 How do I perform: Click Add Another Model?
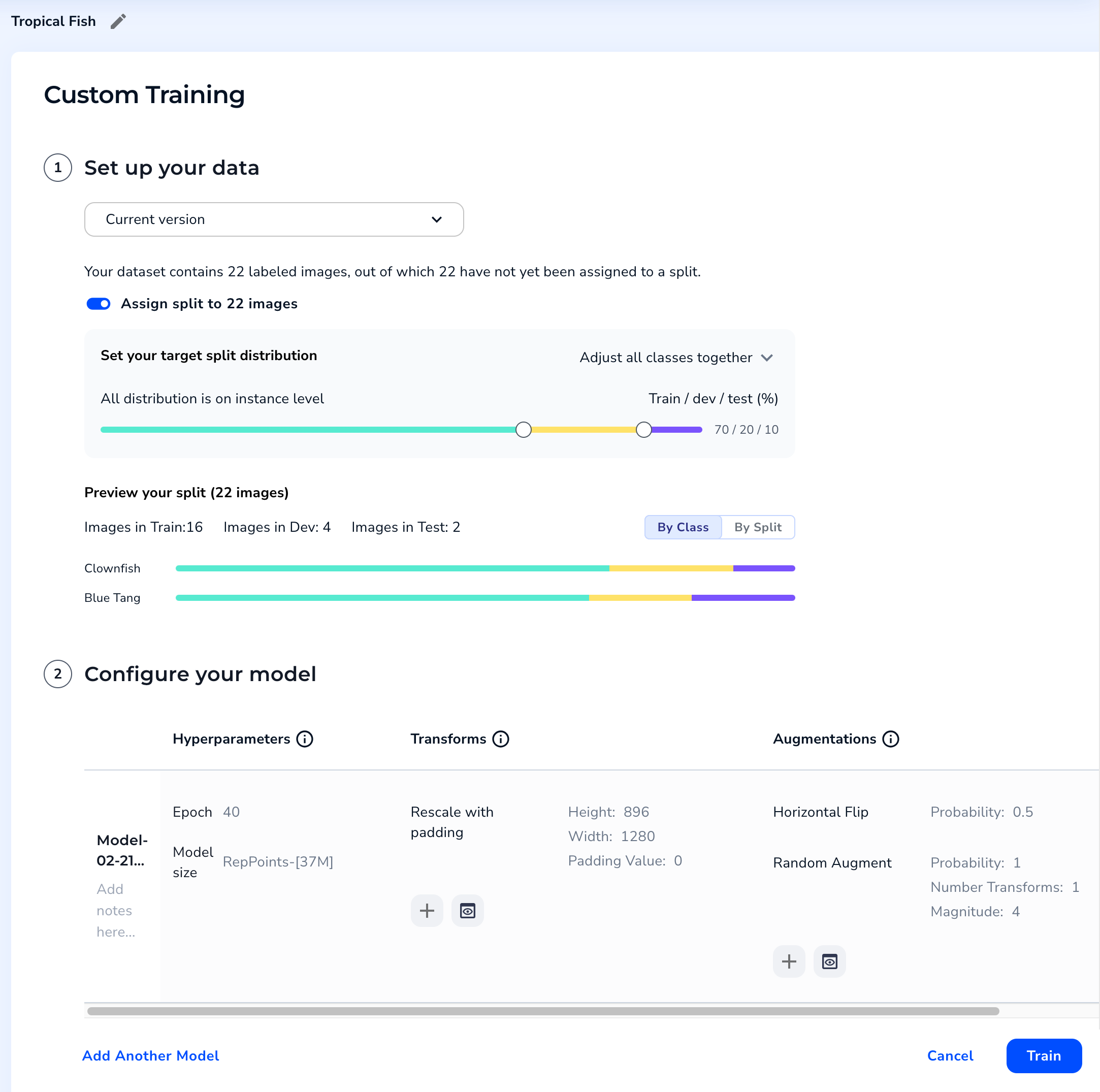tap(150, 1056)
